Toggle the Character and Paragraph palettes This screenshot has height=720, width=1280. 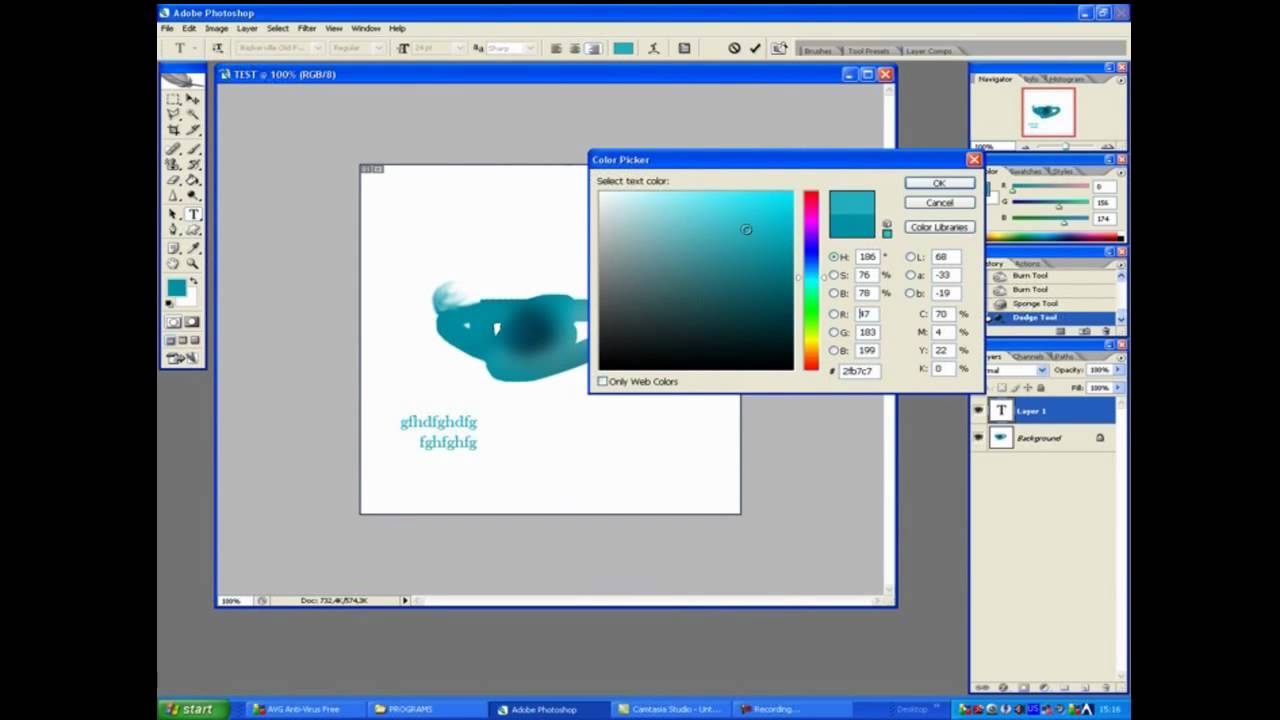tap(684, 48)
